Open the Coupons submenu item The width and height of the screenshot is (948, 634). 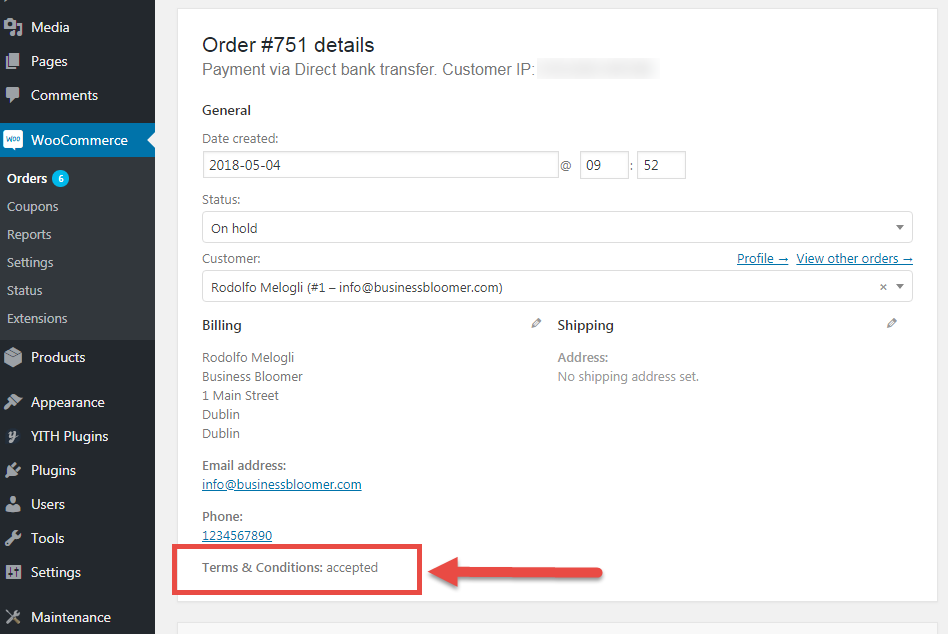33,207
